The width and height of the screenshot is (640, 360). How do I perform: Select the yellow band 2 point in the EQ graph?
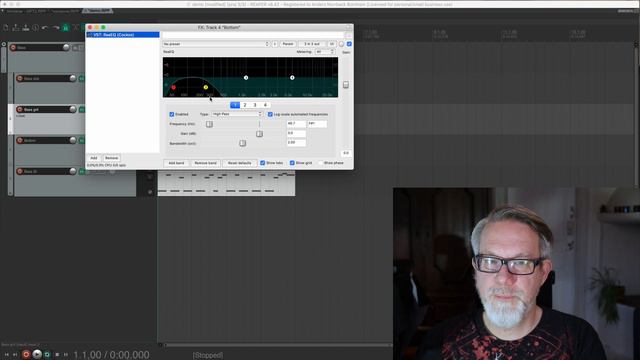(x=206, y=87)
